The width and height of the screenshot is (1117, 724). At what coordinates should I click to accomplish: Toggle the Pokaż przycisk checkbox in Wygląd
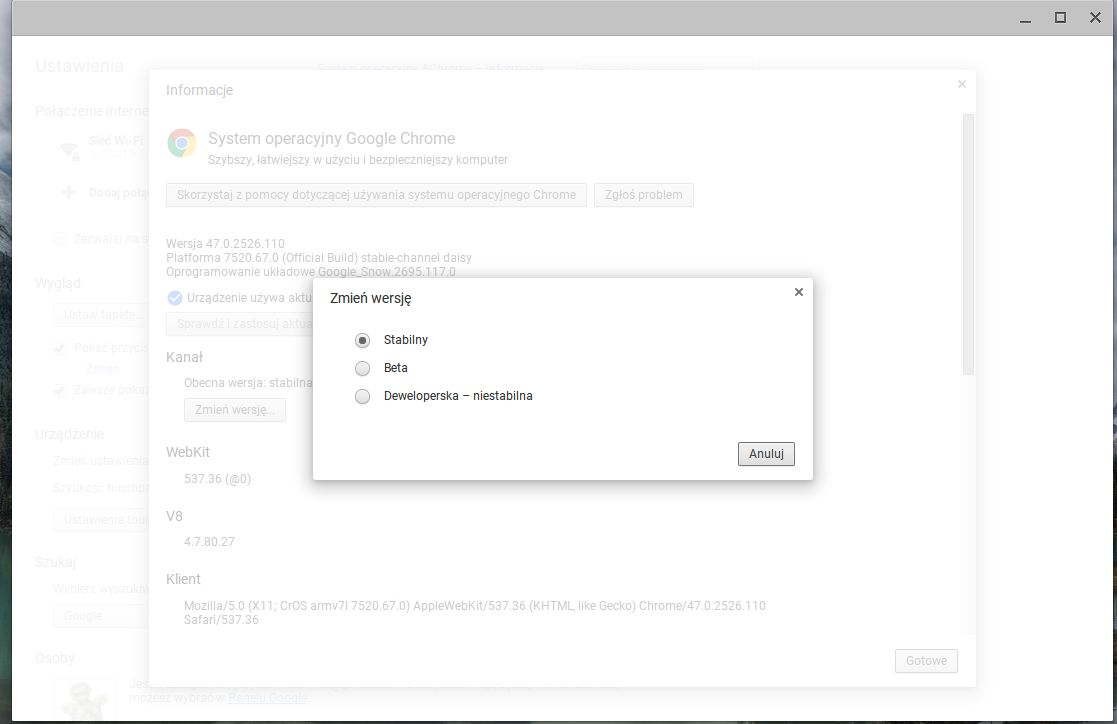[60, 348]
